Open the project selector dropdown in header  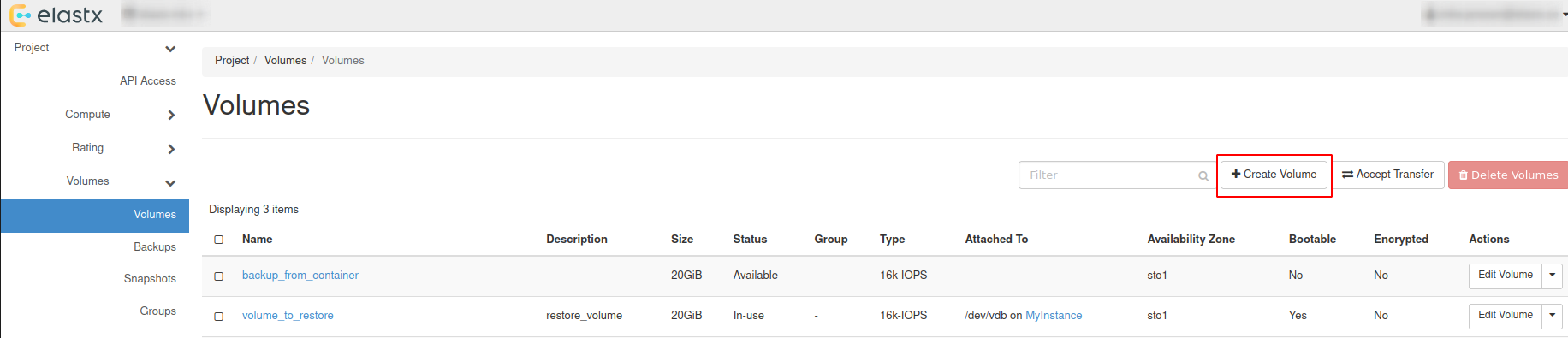[164, 14]
